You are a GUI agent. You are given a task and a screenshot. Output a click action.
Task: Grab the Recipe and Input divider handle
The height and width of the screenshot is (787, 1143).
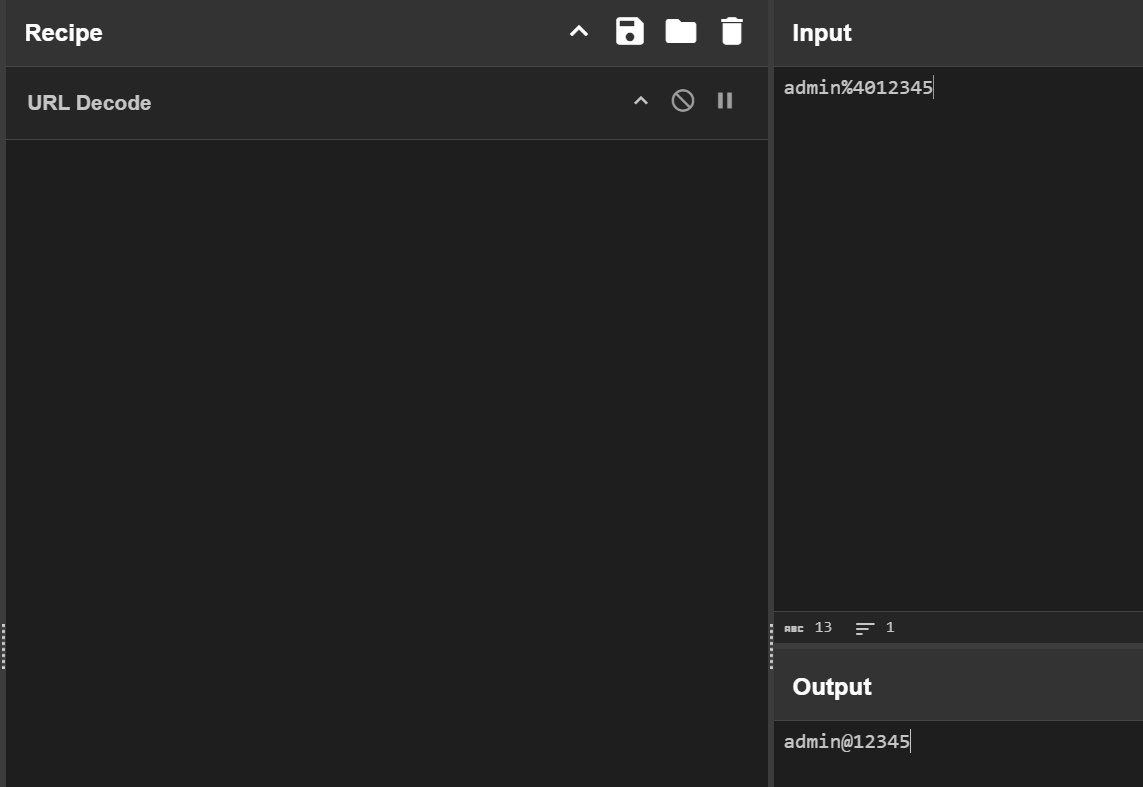(771, 646)
